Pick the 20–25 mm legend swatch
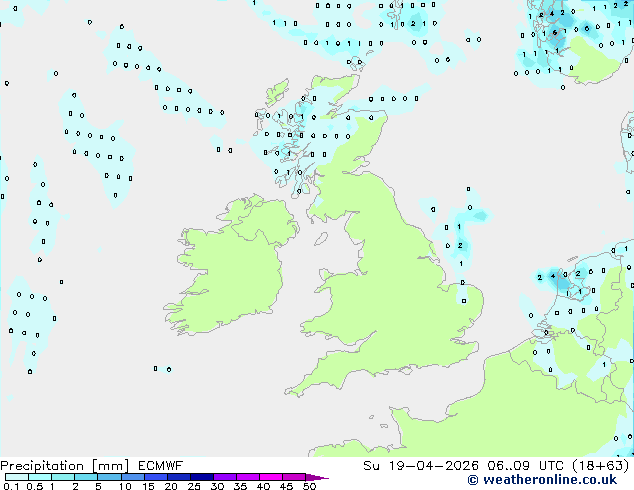The height and width of the screenshot is (490, 634). 179,477
